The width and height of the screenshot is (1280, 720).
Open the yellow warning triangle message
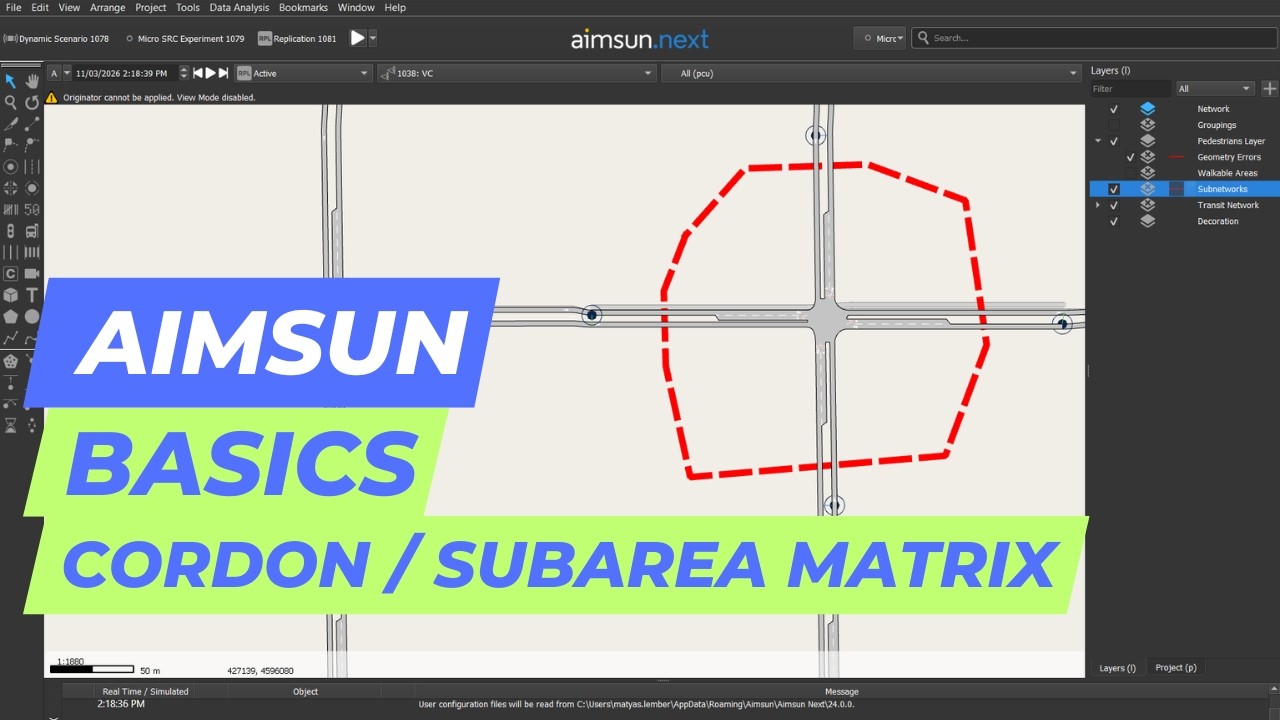[52, 97]
